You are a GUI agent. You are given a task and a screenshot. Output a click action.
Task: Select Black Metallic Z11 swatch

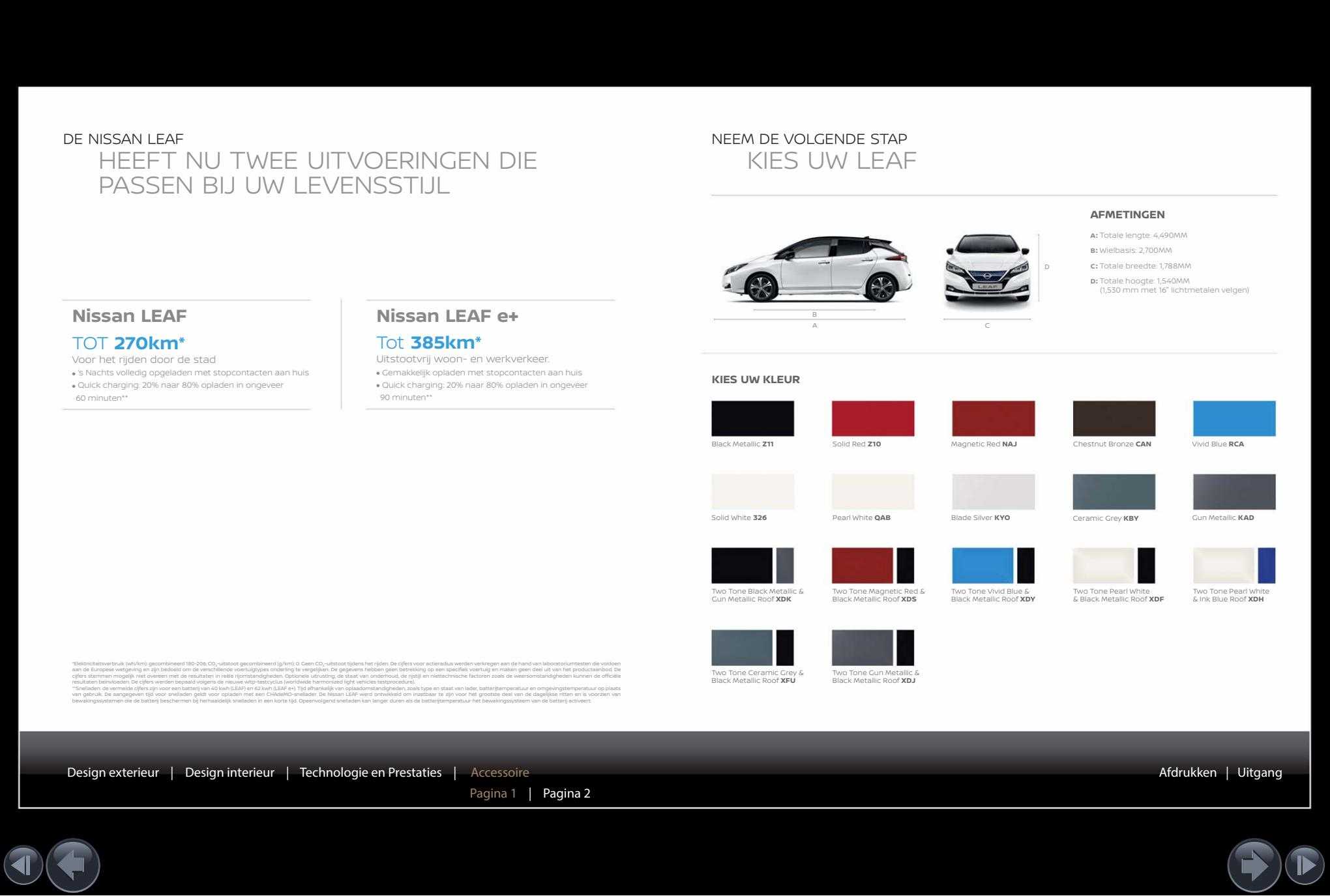(752, 418)
